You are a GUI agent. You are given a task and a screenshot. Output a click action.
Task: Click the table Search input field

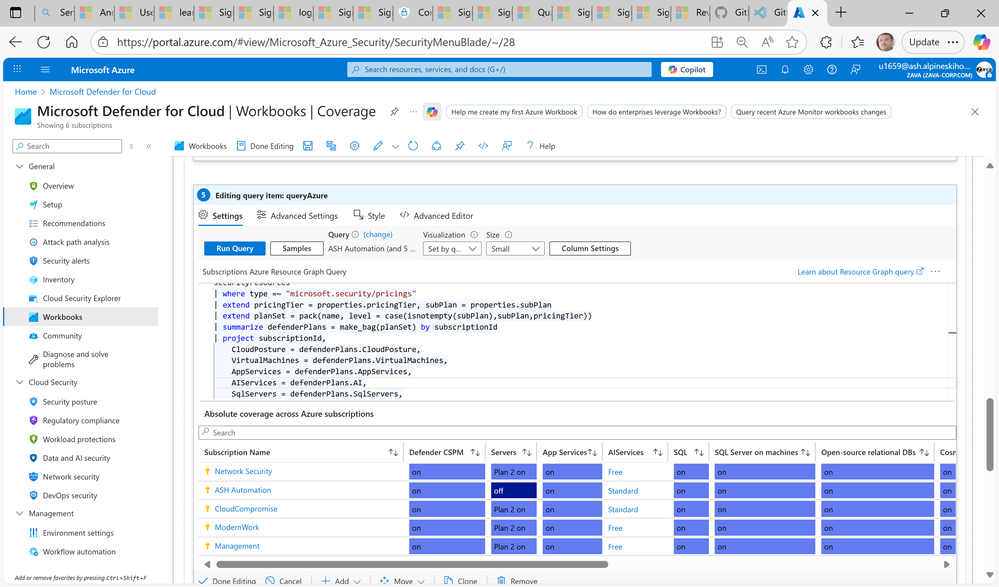pyautogui.click(x=577, y=433)
